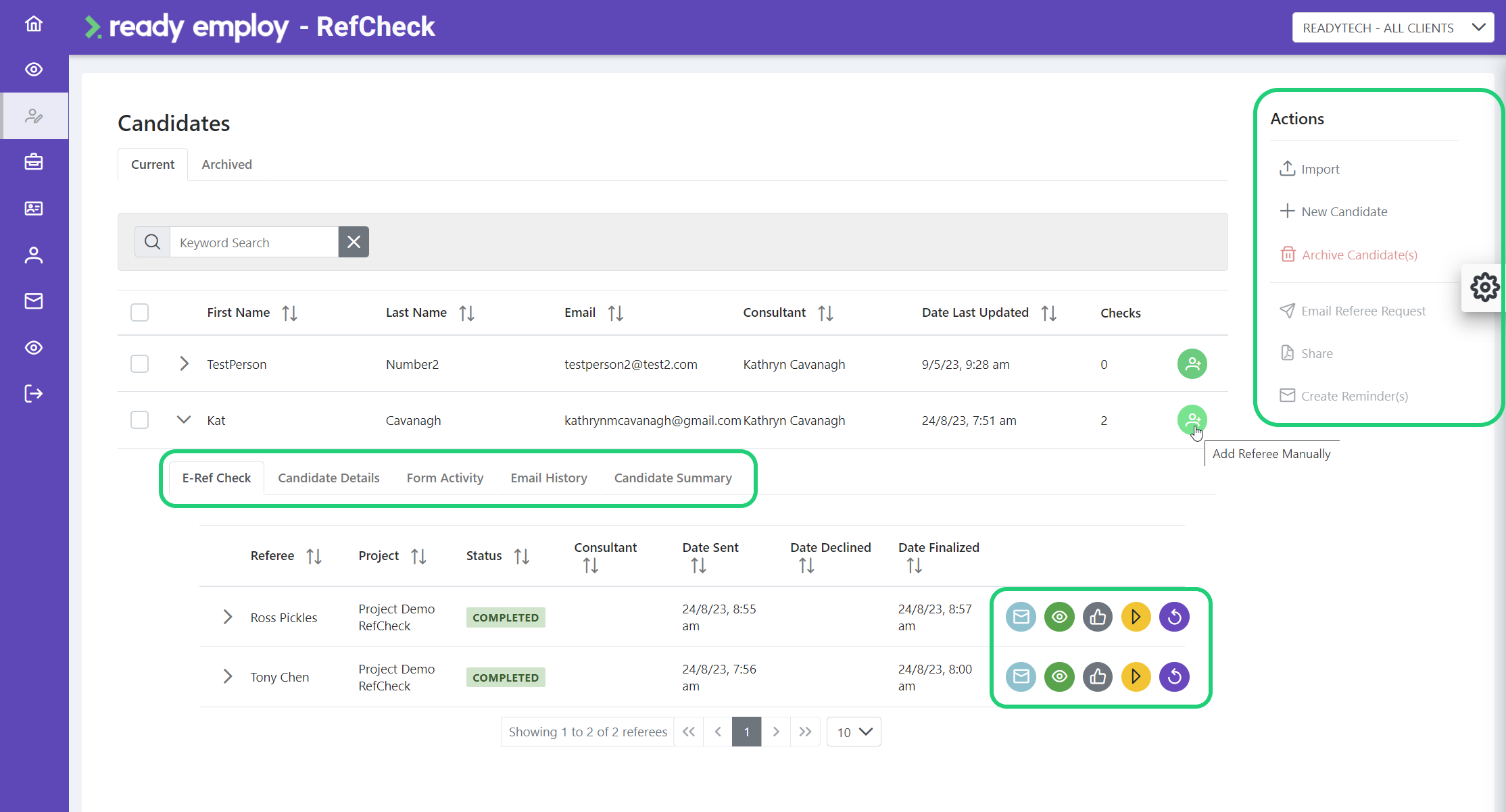Open the user profile icon in the sidebar
This screenshot has height=812, width=1506.
coord(34,255)
